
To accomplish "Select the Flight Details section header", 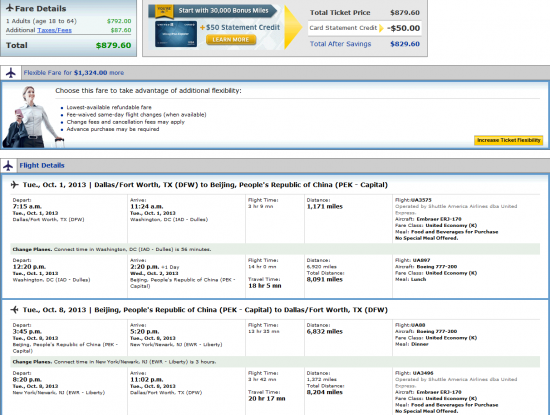I will click(42, 165).
